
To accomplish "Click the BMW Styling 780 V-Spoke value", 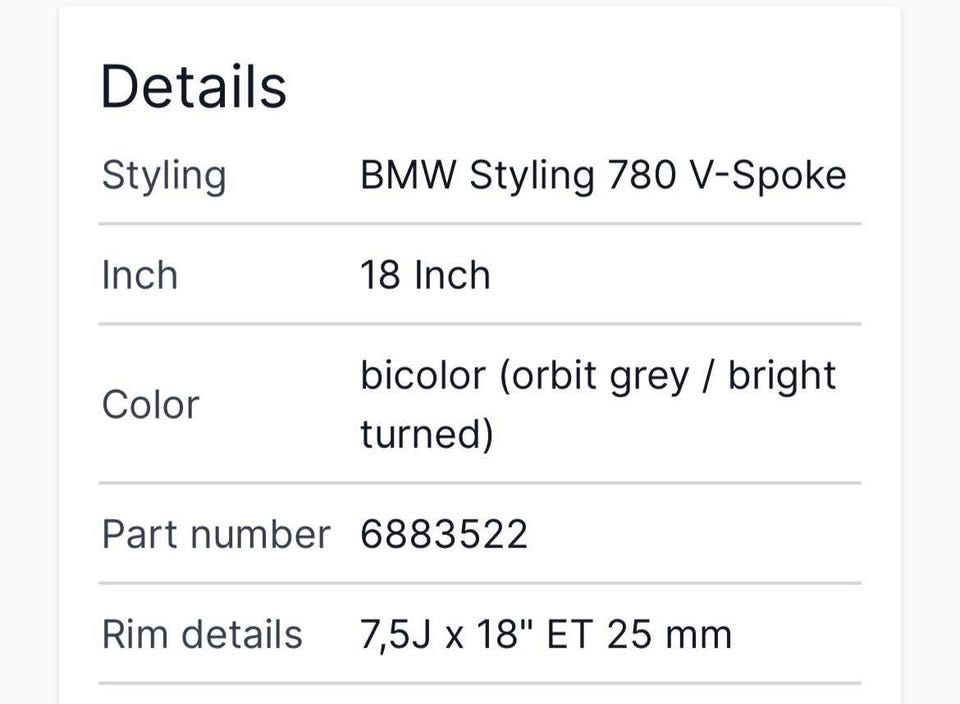I will 603,176.
